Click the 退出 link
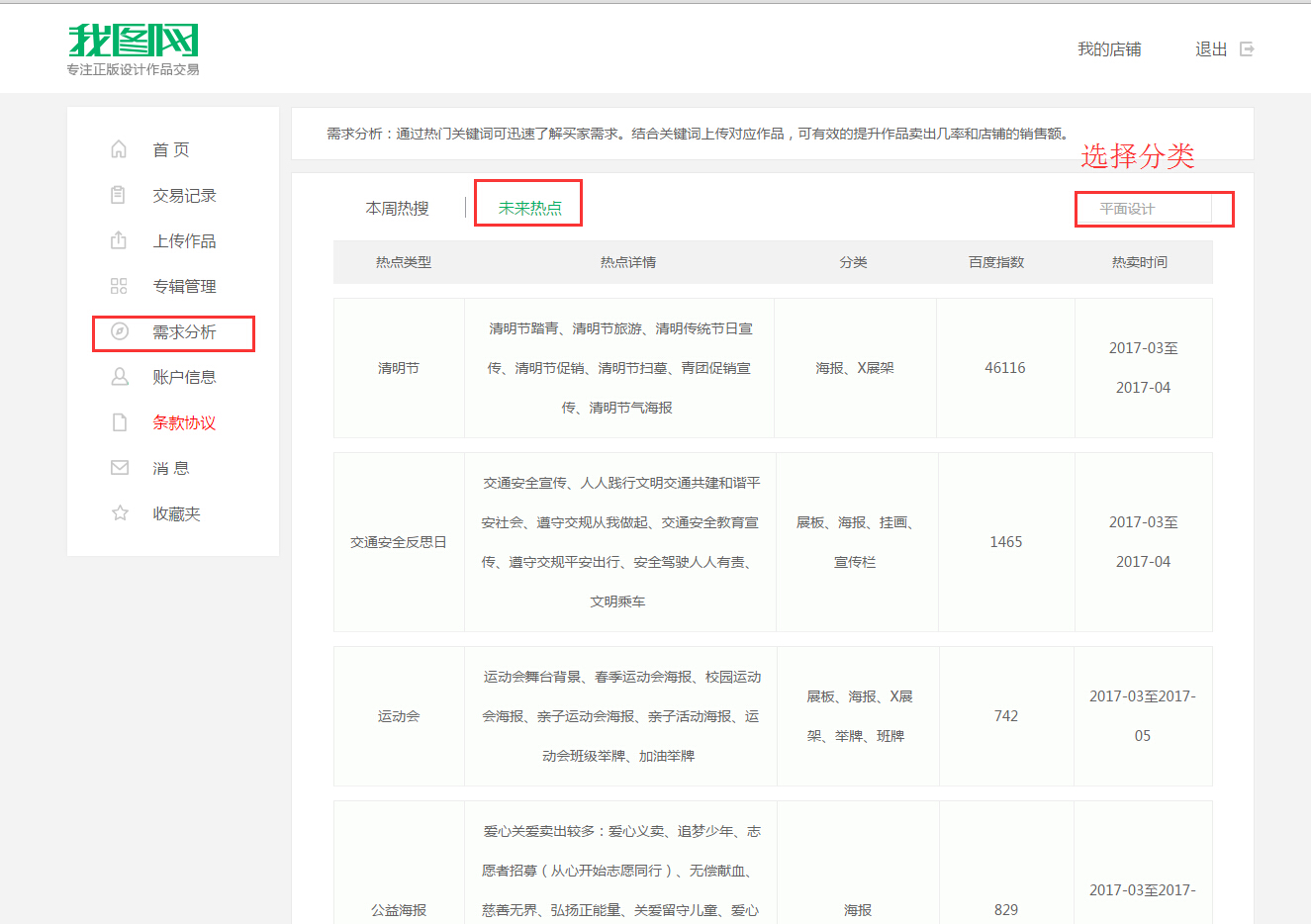This screenshot has width=1311, height=924. [x=1211, y=48]
